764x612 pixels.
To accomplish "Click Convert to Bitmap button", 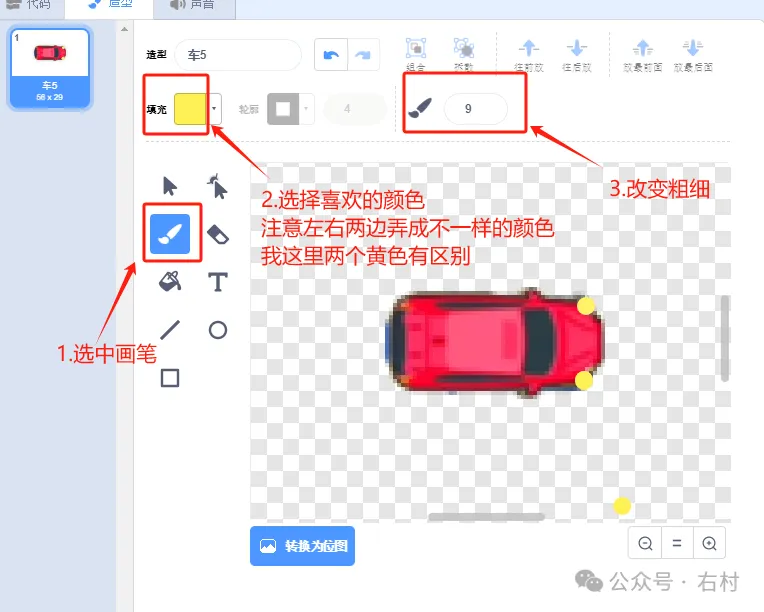I will click(x=302, y=546).
